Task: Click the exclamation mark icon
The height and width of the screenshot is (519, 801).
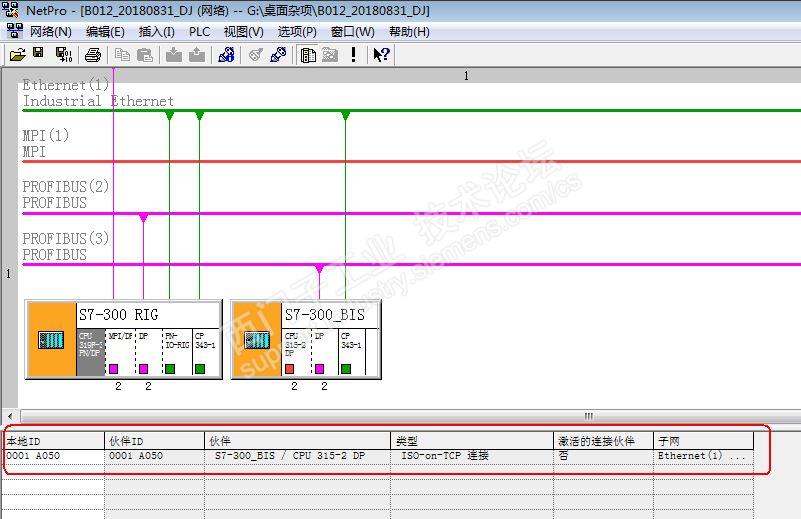Action: (354, 54)
